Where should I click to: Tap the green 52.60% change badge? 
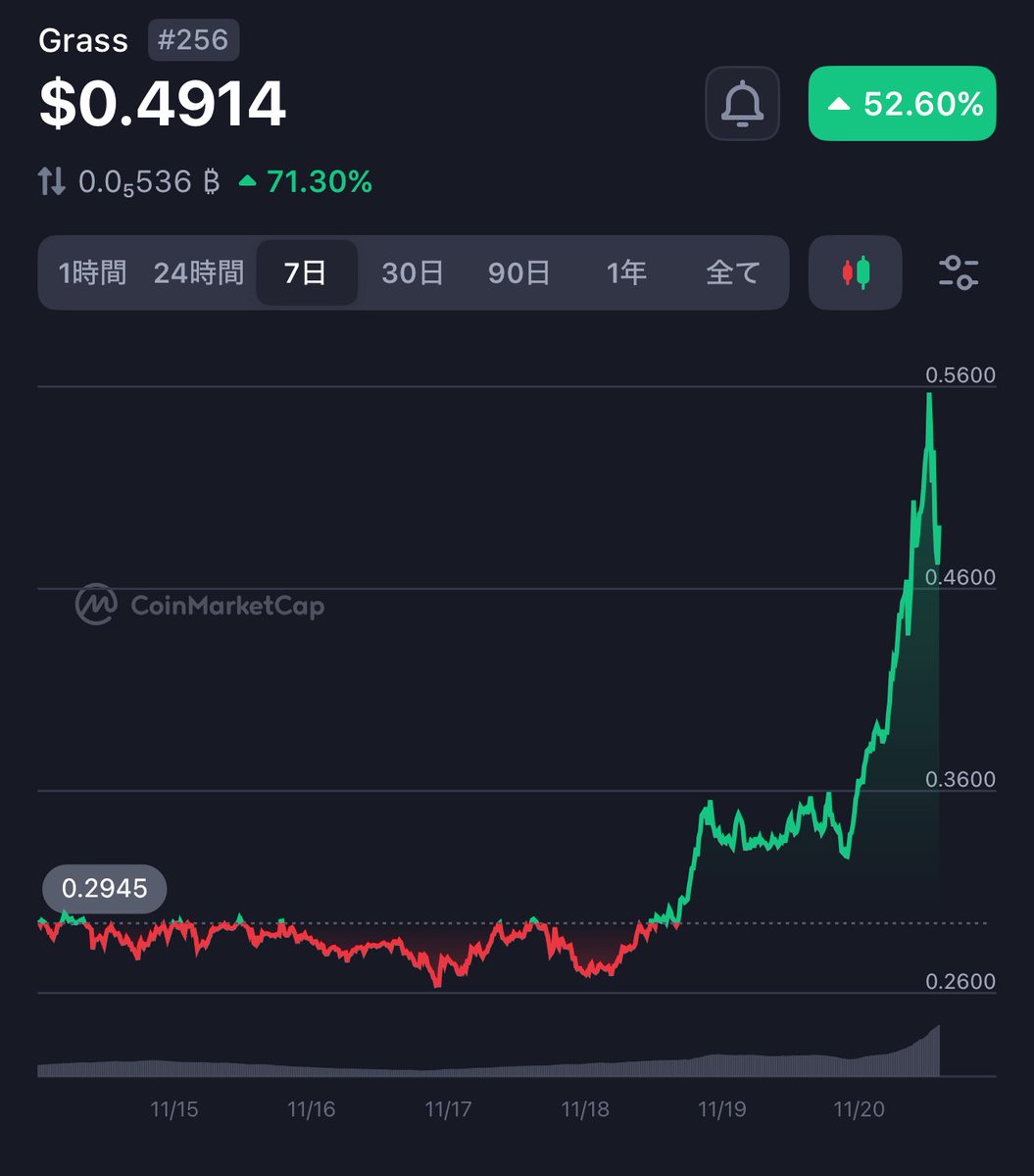[x=902, y=103]
